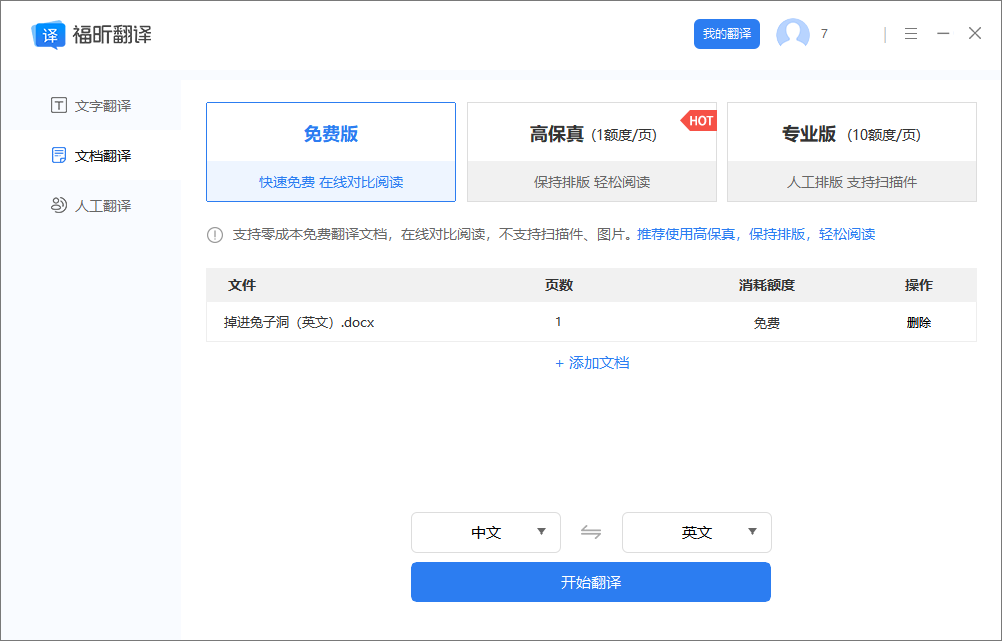The image size is (1002, 641).
Task: Delete 掉进兔子洞（英文）.docx via 删除 link
Action: 919,322
